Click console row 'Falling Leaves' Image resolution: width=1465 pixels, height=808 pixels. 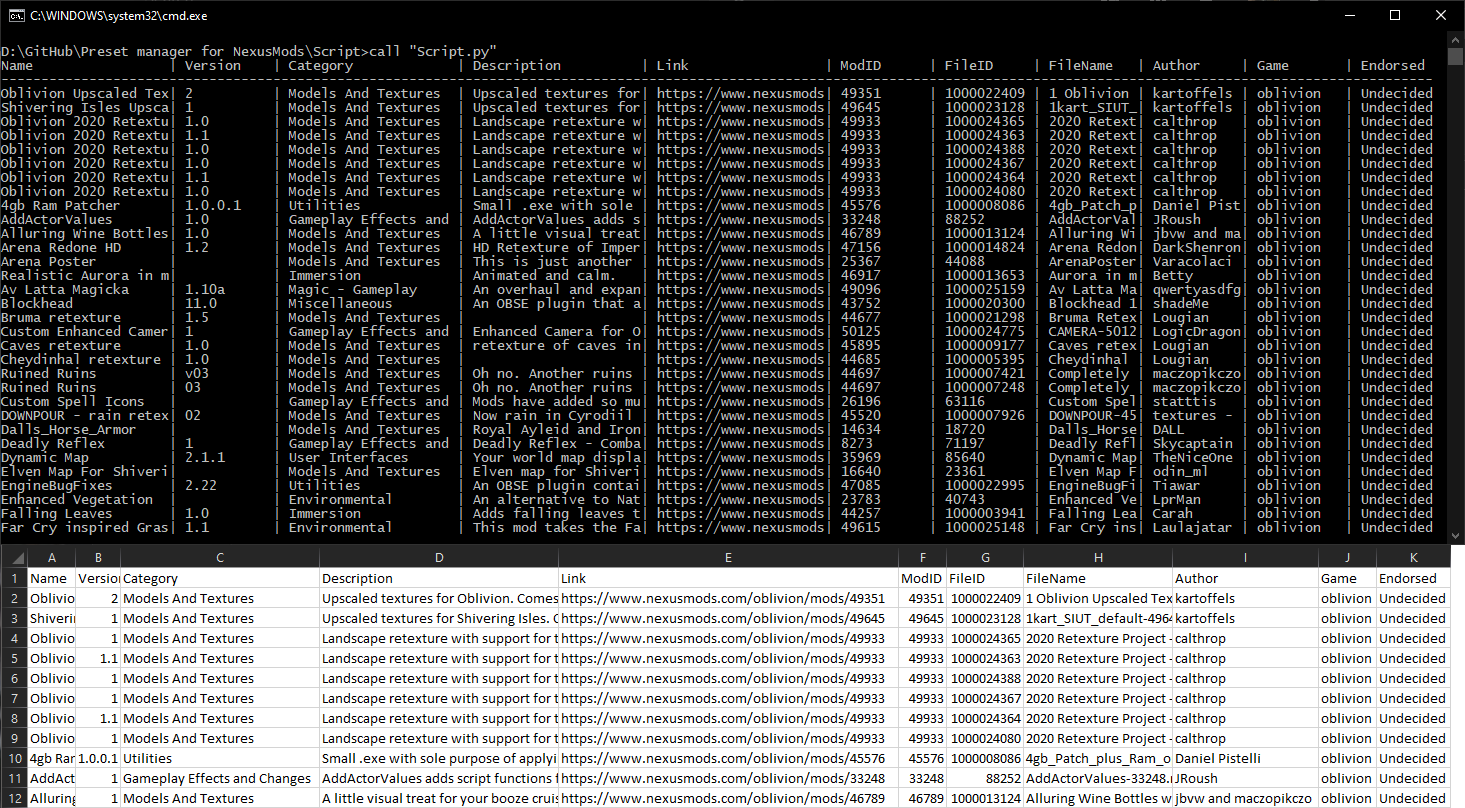(x=716, y=513)
